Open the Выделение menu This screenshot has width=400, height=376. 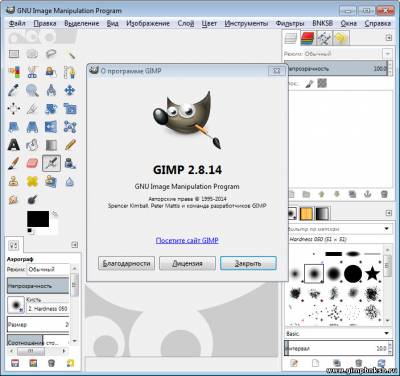[x=82, y=23]
